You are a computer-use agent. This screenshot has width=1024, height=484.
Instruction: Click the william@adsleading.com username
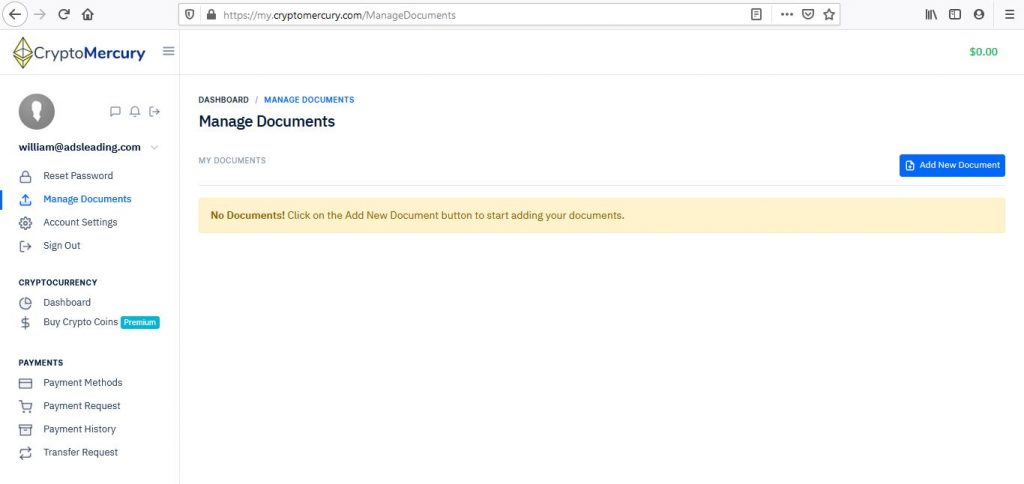80,148
